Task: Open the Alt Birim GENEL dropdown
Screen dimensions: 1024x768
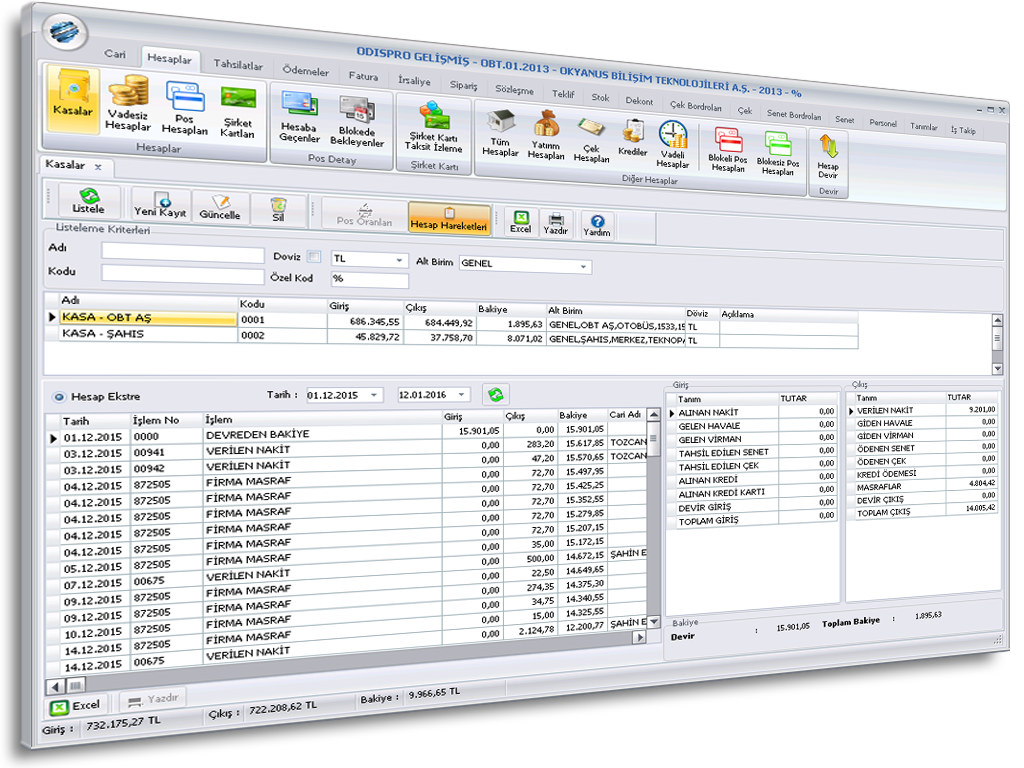Action: click(583, 266)
